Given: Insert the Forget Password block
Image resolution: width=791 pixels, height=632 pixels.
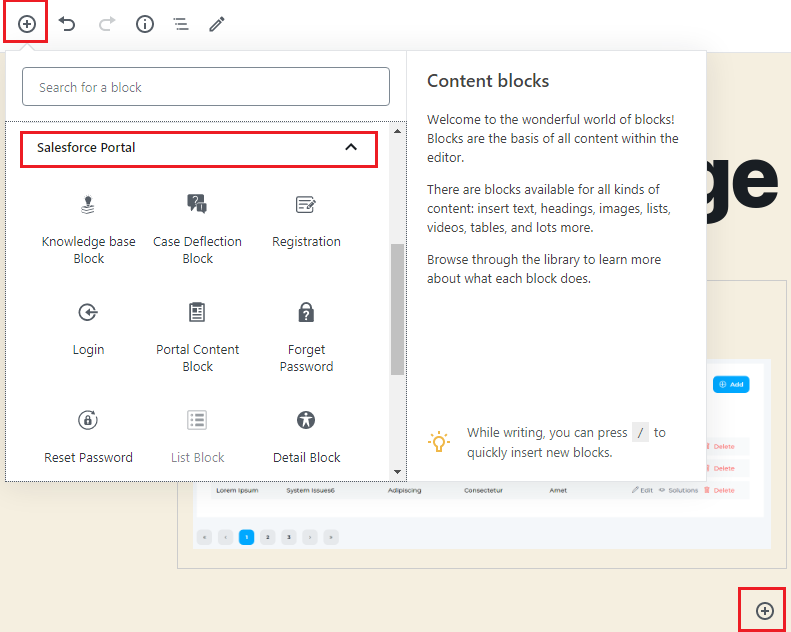Looking at the screenshot, I should coord(306,336).
